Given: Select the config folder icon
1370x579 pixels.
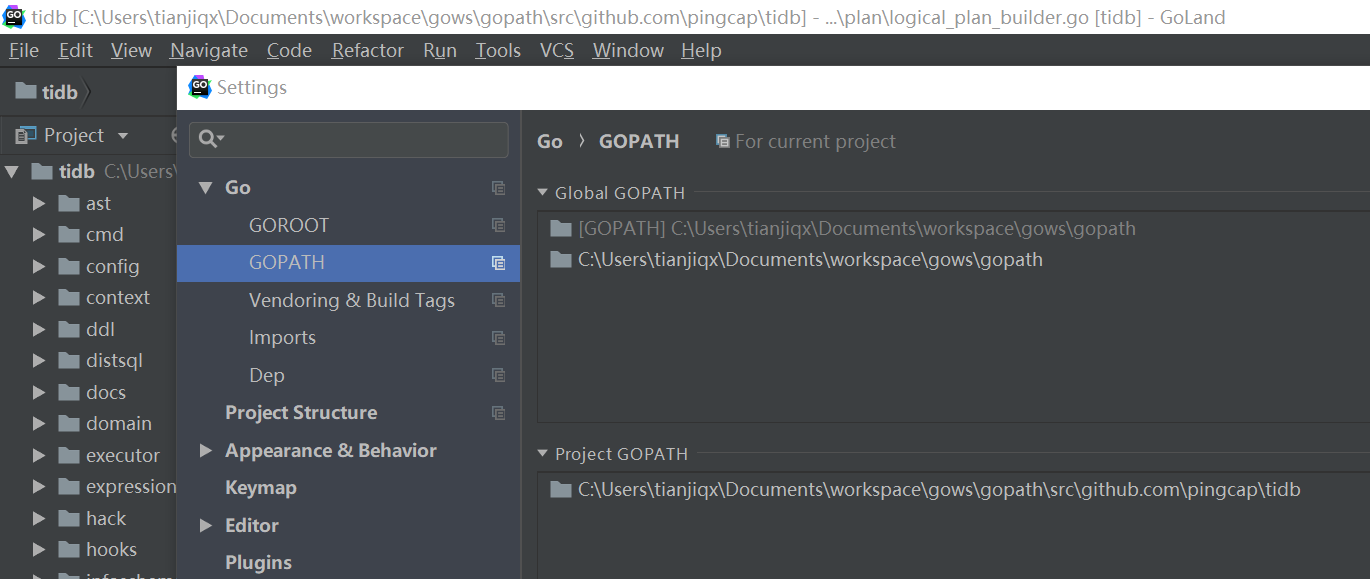Looking at the screenshot, I should [69, 266].
